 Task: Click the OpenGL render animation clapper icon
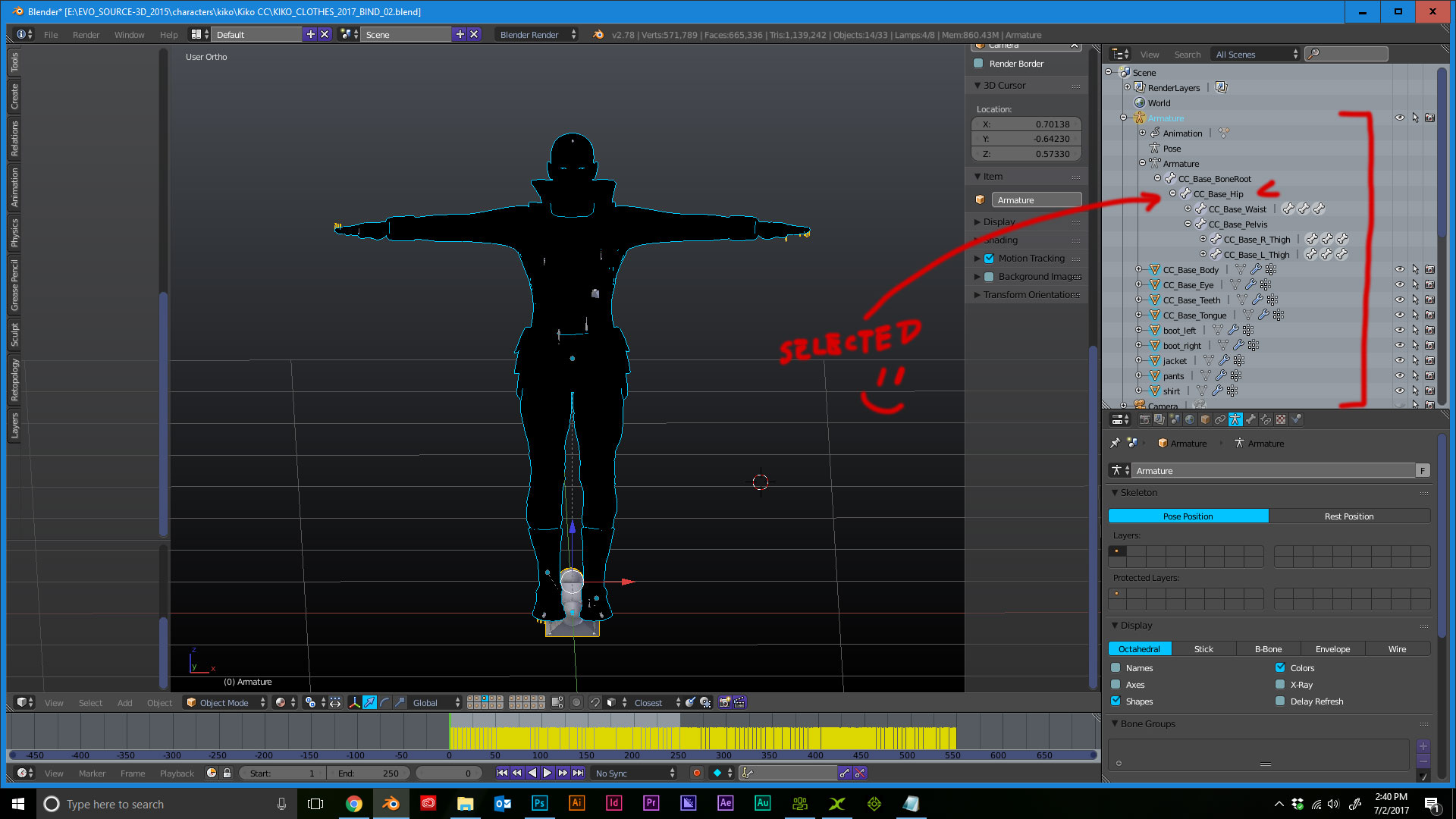click(739, 702)
